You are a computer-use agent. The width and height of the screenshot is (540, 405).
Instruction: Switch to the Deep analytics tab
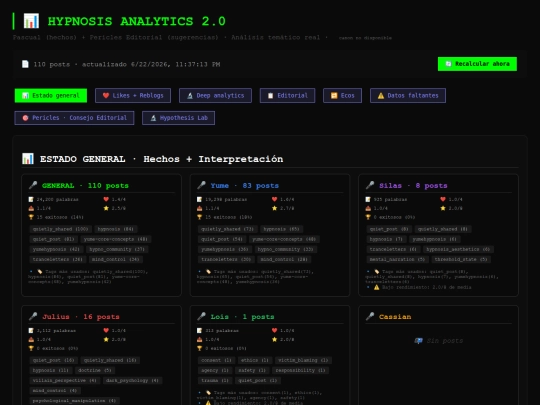tap(215, 95)
